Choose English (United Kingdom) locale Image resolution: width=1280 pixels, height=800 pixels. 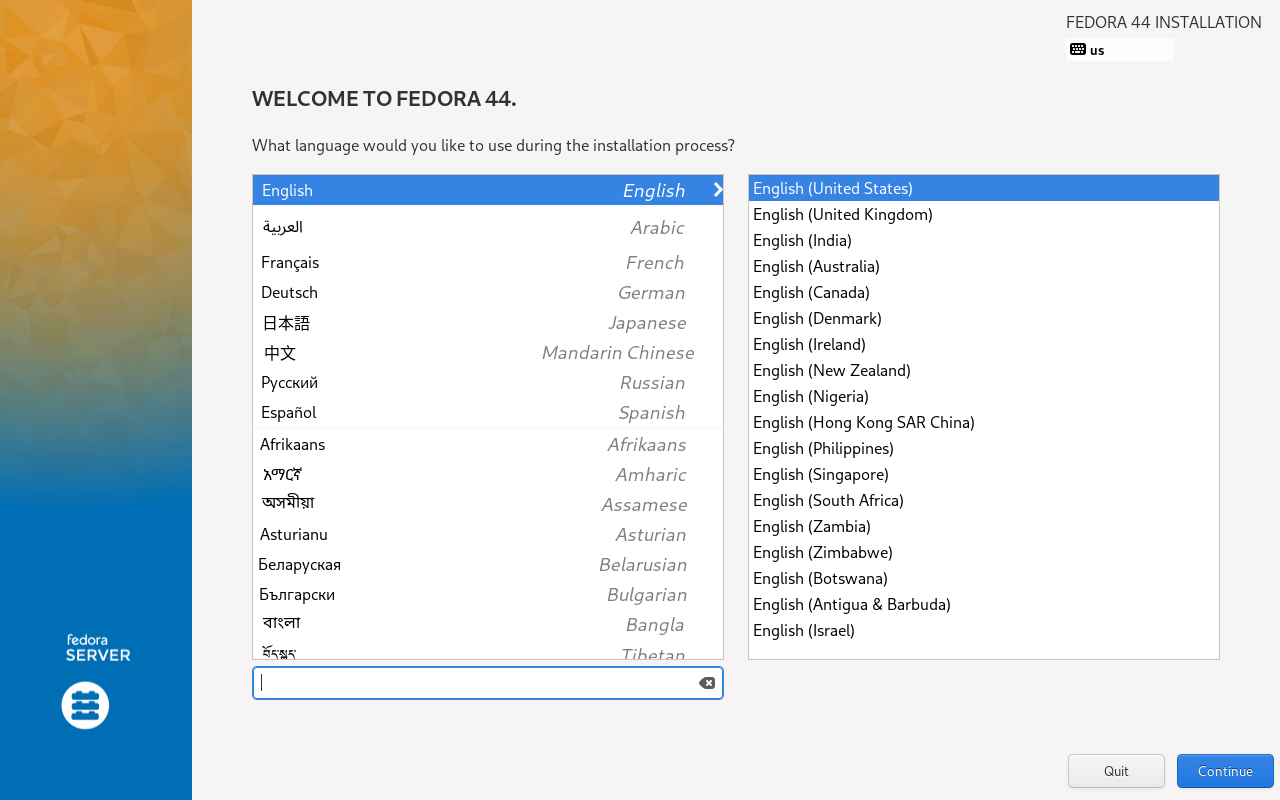(843, 215)
